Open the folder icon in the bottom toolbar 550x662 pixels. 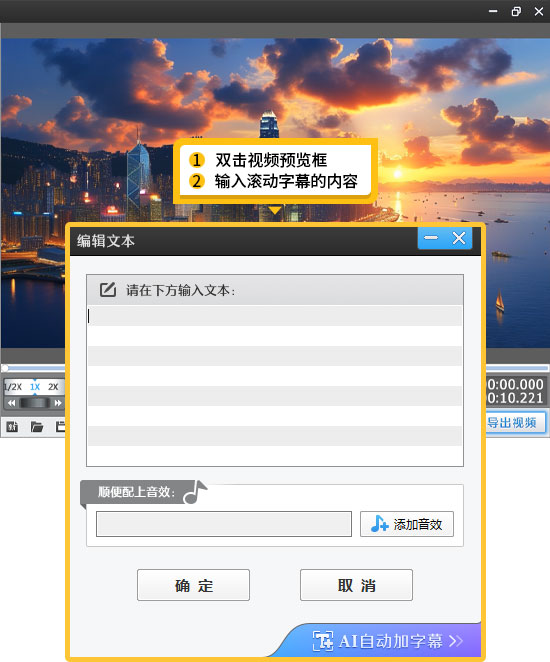pos(37,427)
